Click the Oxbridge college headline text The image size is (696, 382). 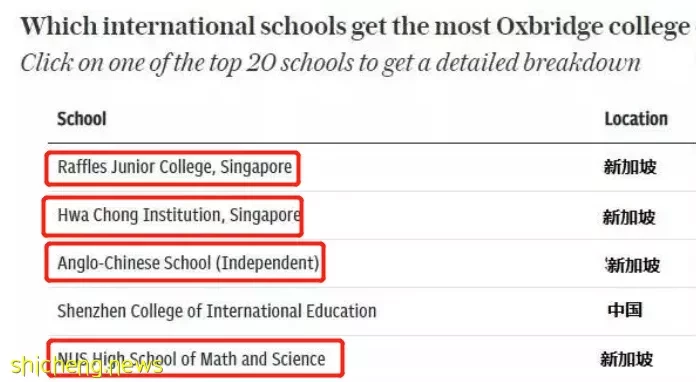[x=355, y=26]
